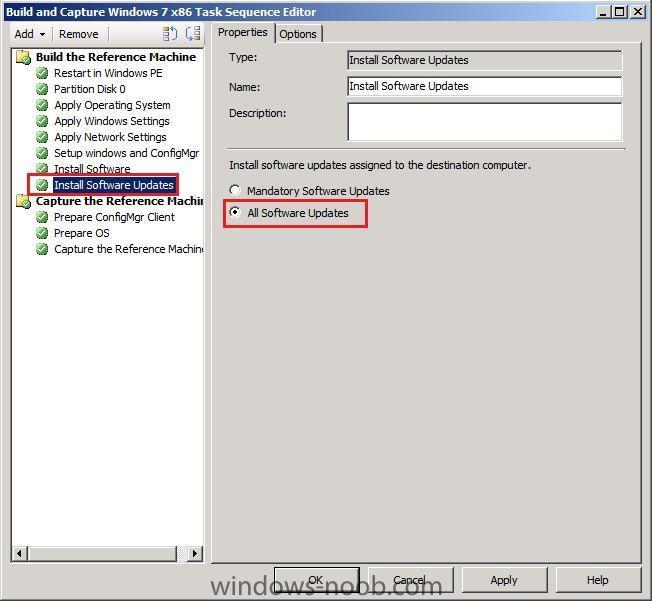Click the Apply button
The height and width of the screenshot is (601, 652).
[504, 580]
